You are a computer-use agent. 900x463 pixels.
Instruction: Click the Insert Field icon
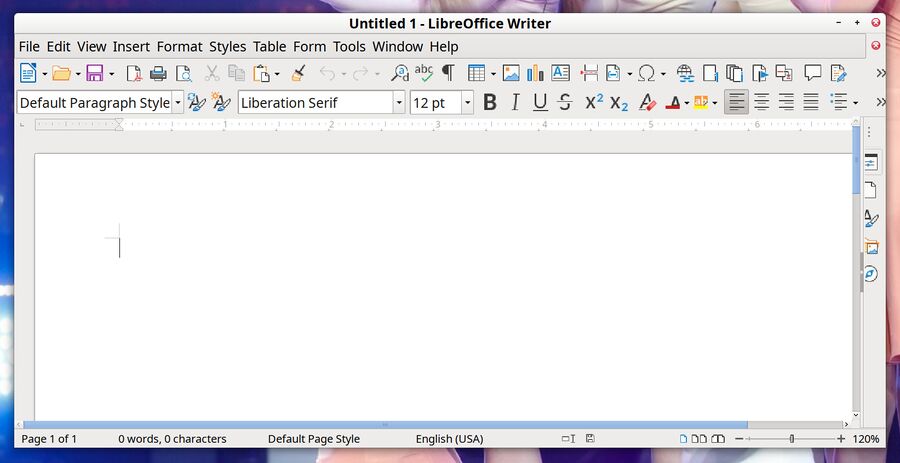coord(613,73)
